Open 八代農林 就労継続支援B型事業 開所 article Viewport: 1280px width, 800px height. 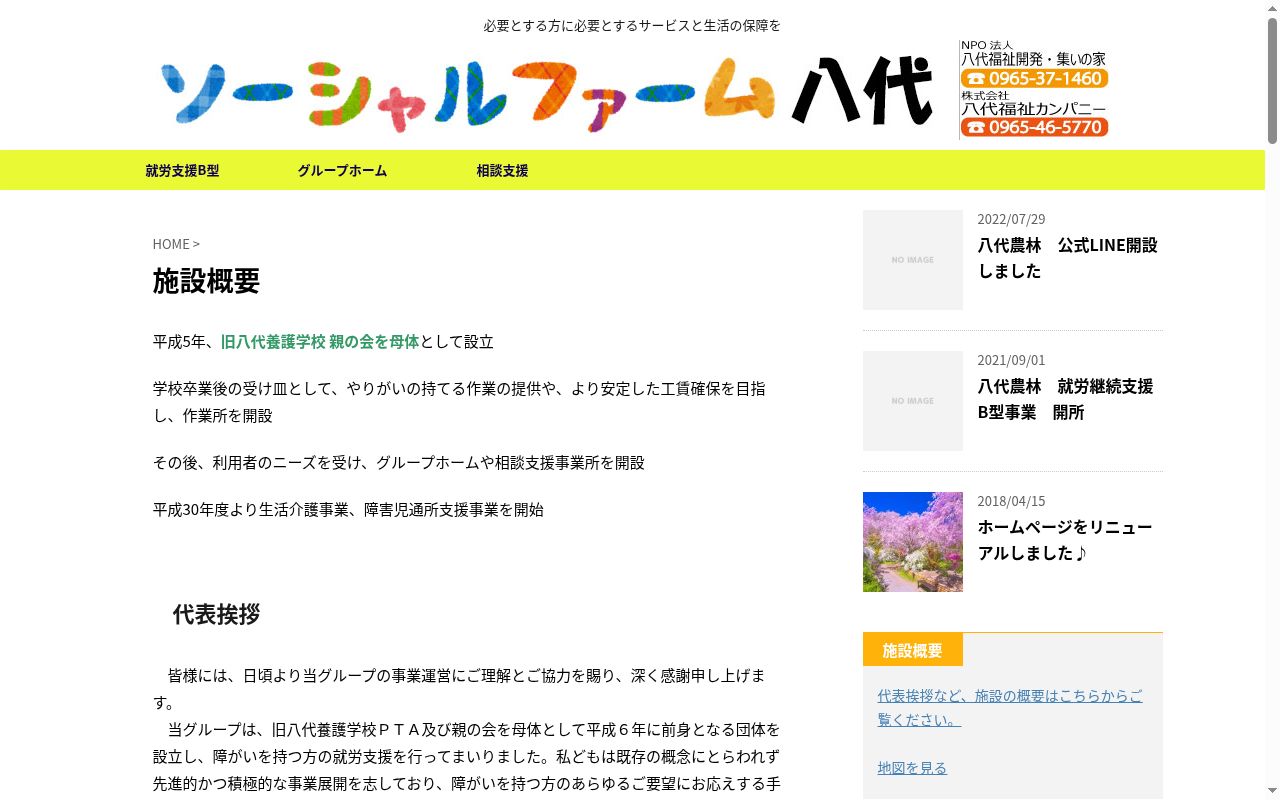[1065, 399]
